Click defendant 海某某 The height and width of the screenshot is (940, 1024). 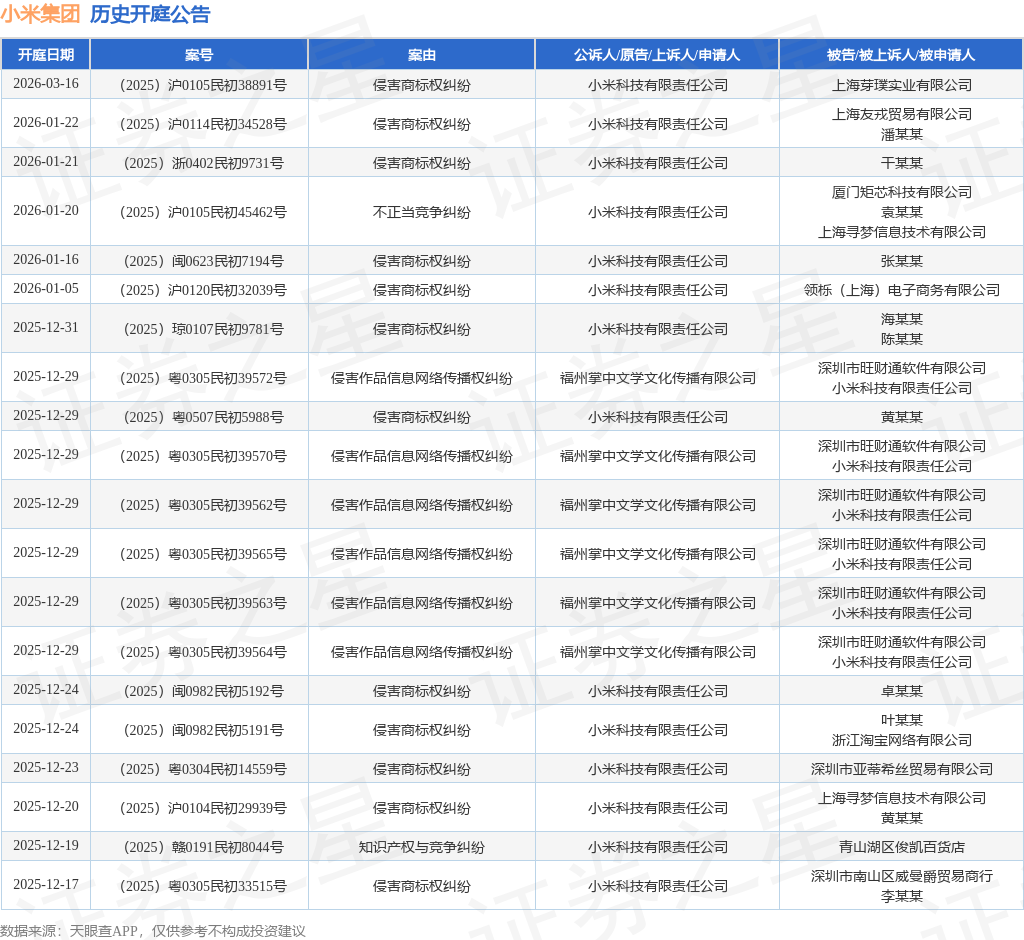pyautogui.click(x=902, y=319)
